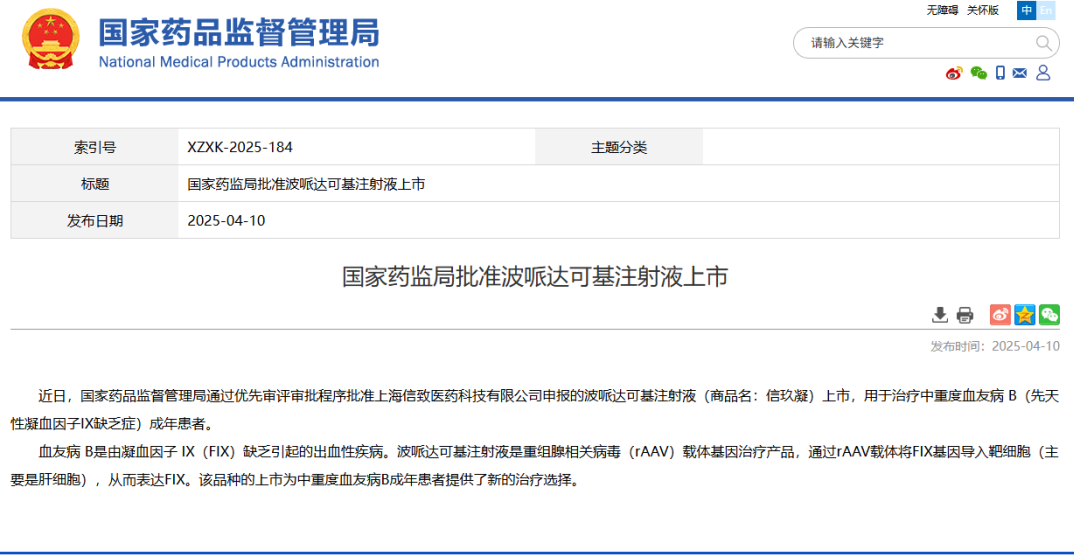Viewport: 1074px width, 557px height.
Task: Click the 国家药品监督管理局 site title
Action: (238, 33)
